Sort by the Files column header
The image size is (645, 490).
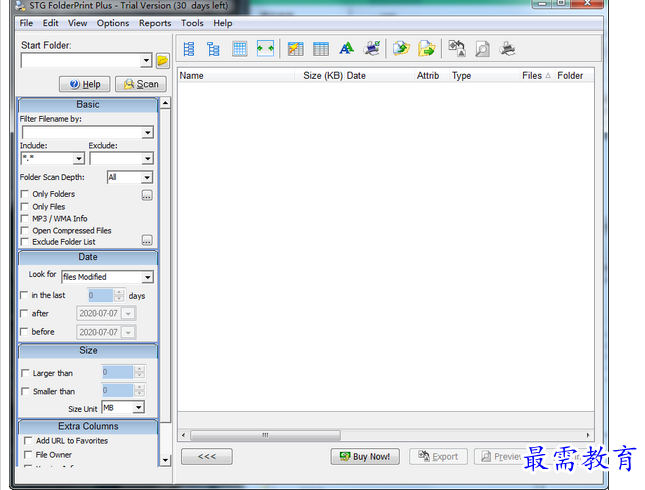point(538,76)
